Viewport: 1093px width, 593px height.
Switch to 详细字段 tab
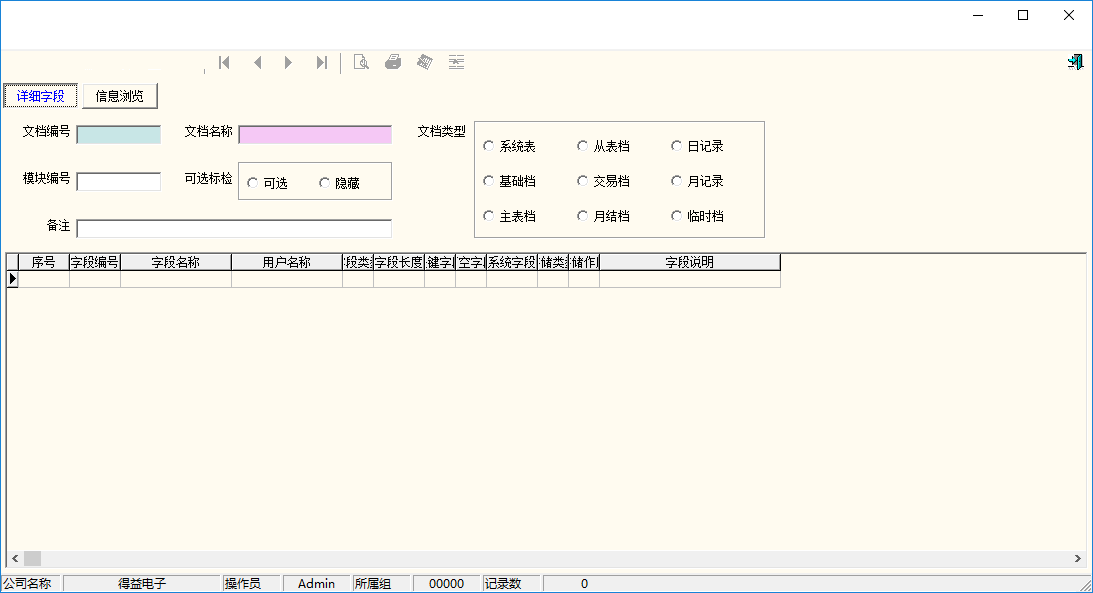pos(40,96)
